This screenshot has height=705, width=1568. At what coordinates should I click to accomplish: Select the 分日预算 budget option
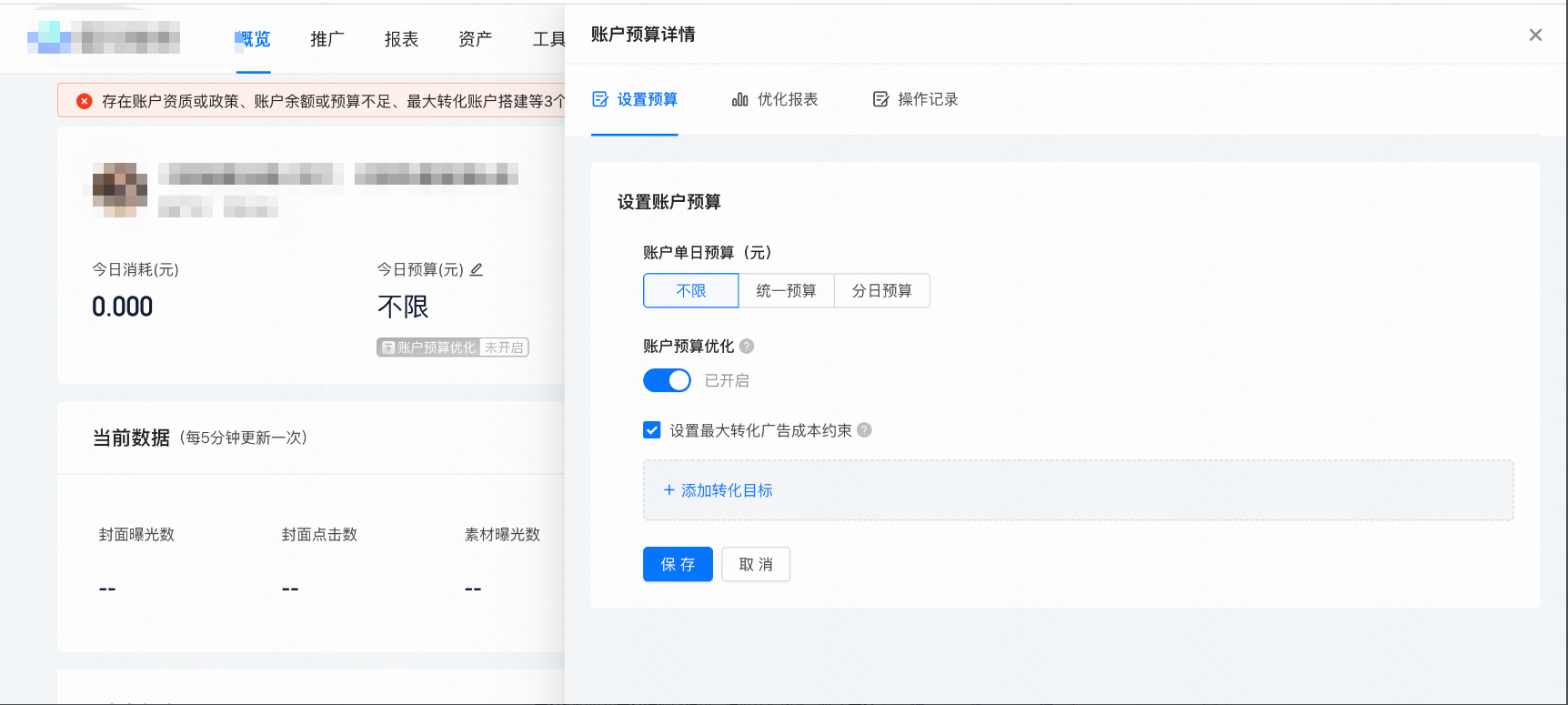(x=882, y=290)
